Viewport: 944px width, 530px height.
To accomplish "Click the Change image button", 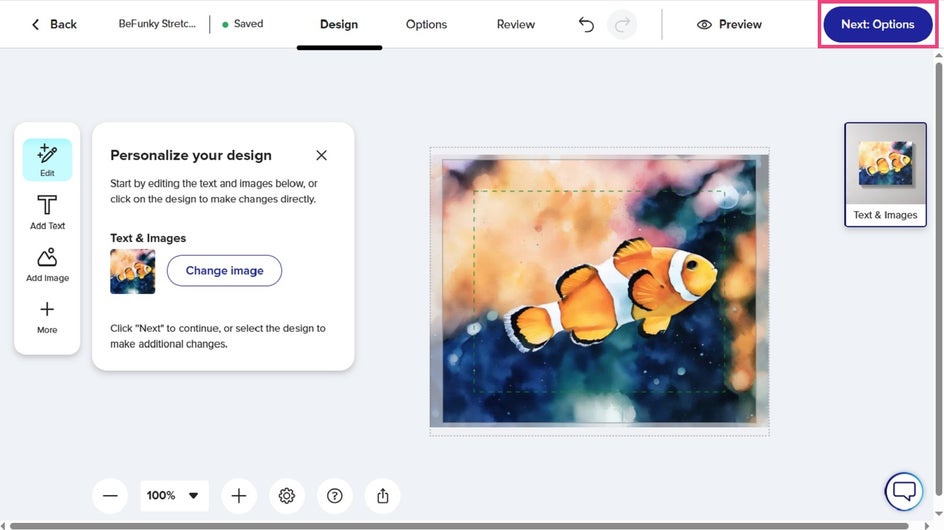I will [224, 270].
